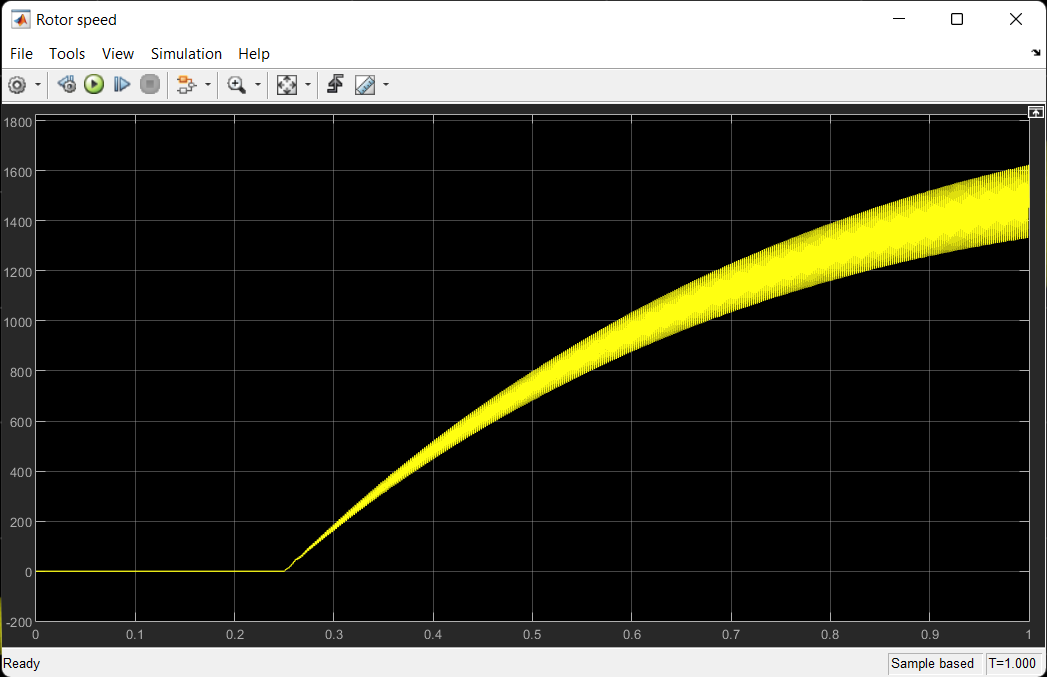Highlight the Simulink block icon

coord(186,85)
